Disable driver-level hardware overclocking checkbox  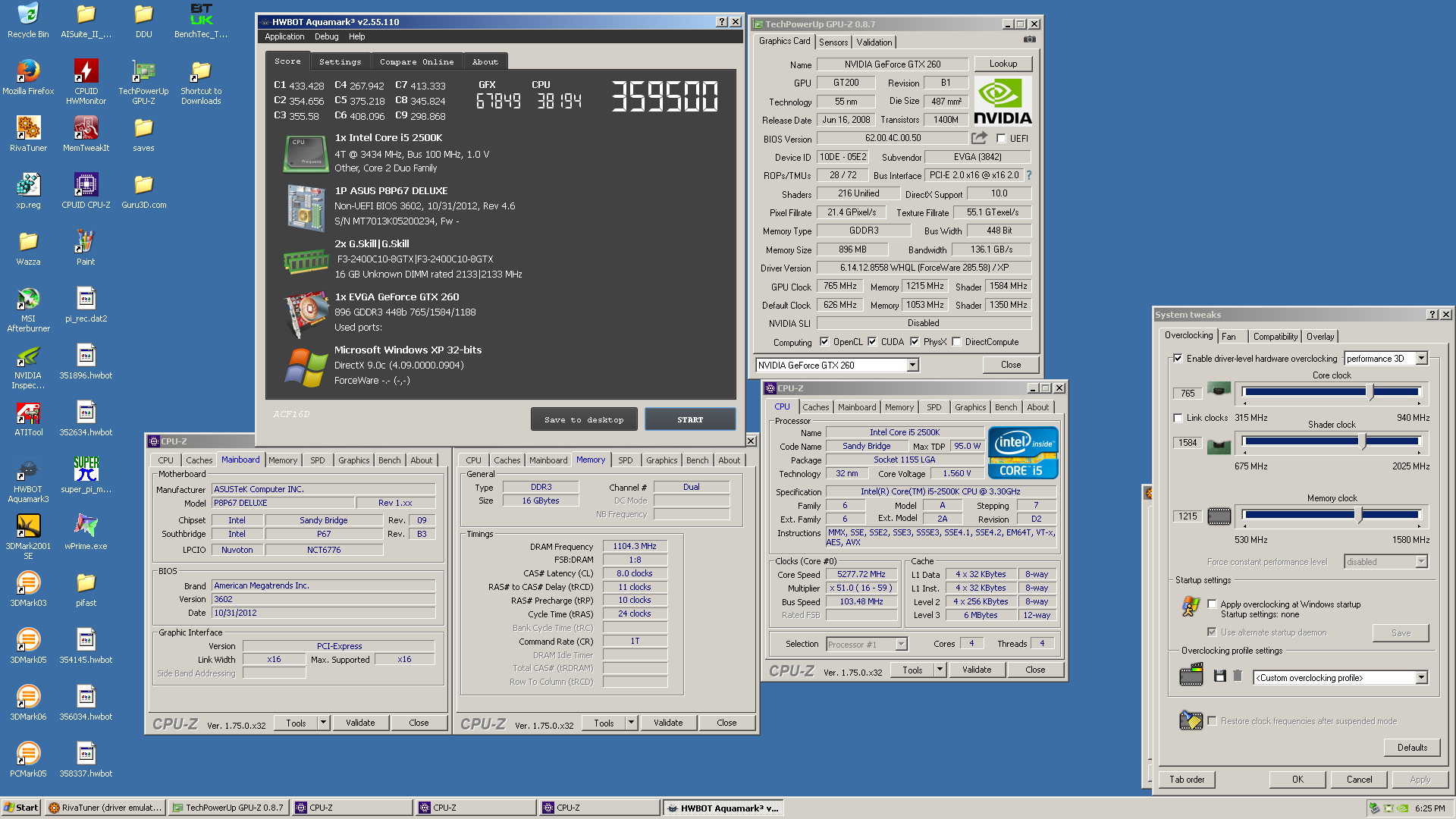coord(1178,359)
